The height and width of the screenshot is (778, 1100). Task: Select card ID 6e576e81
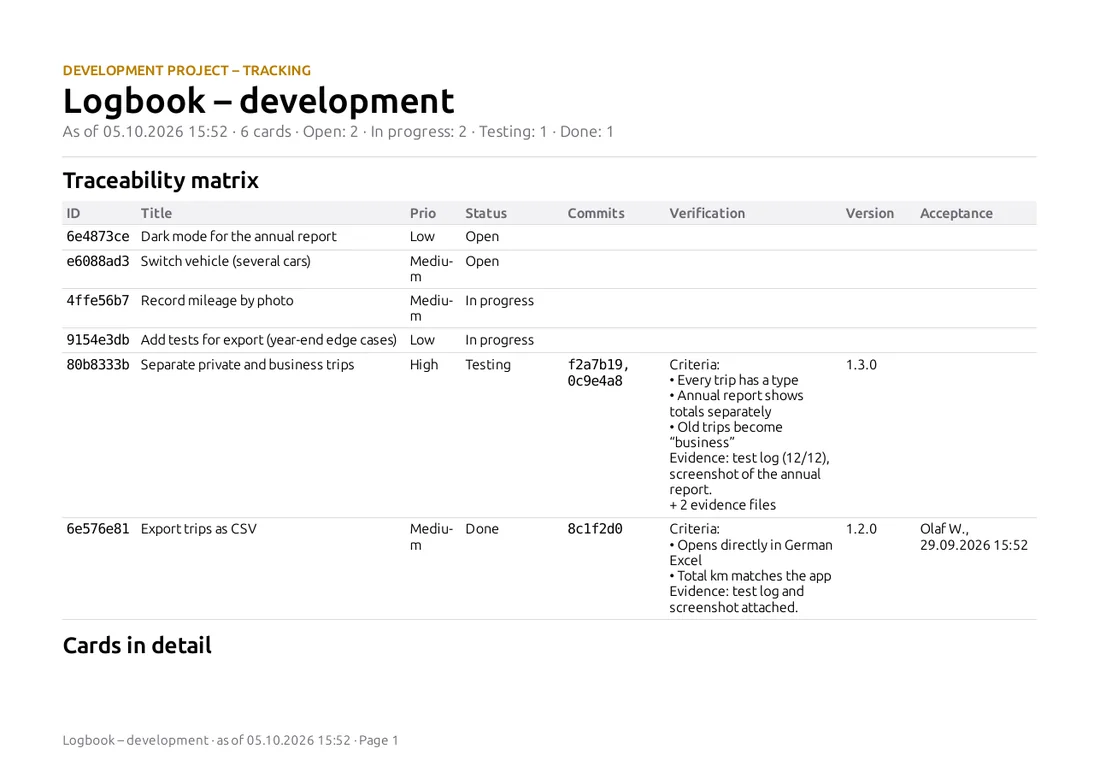pyautogui.click(x=98, y=529)
